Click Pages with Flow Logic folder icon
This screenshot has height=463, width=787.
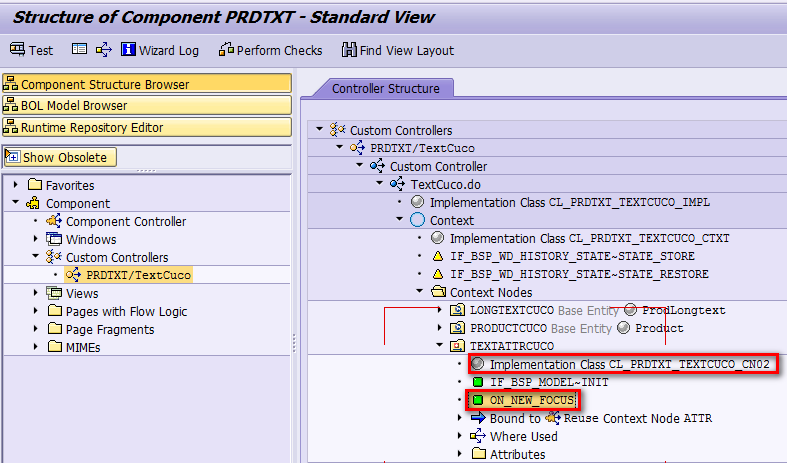click(x=55, y=311)
